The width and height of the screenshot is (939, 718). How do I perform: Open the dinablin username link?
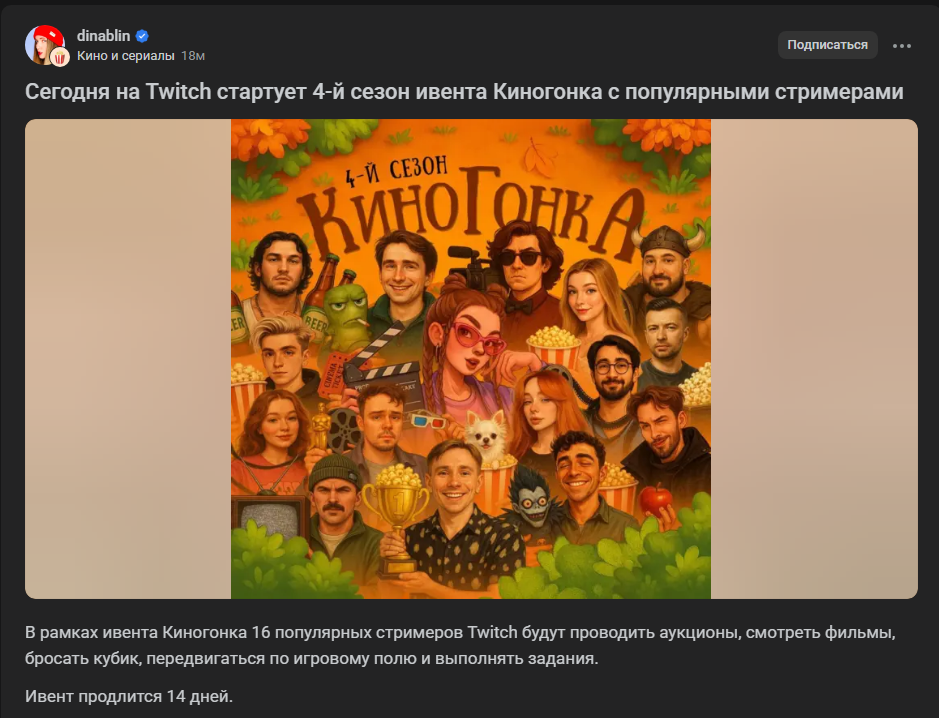click(103, 36)
